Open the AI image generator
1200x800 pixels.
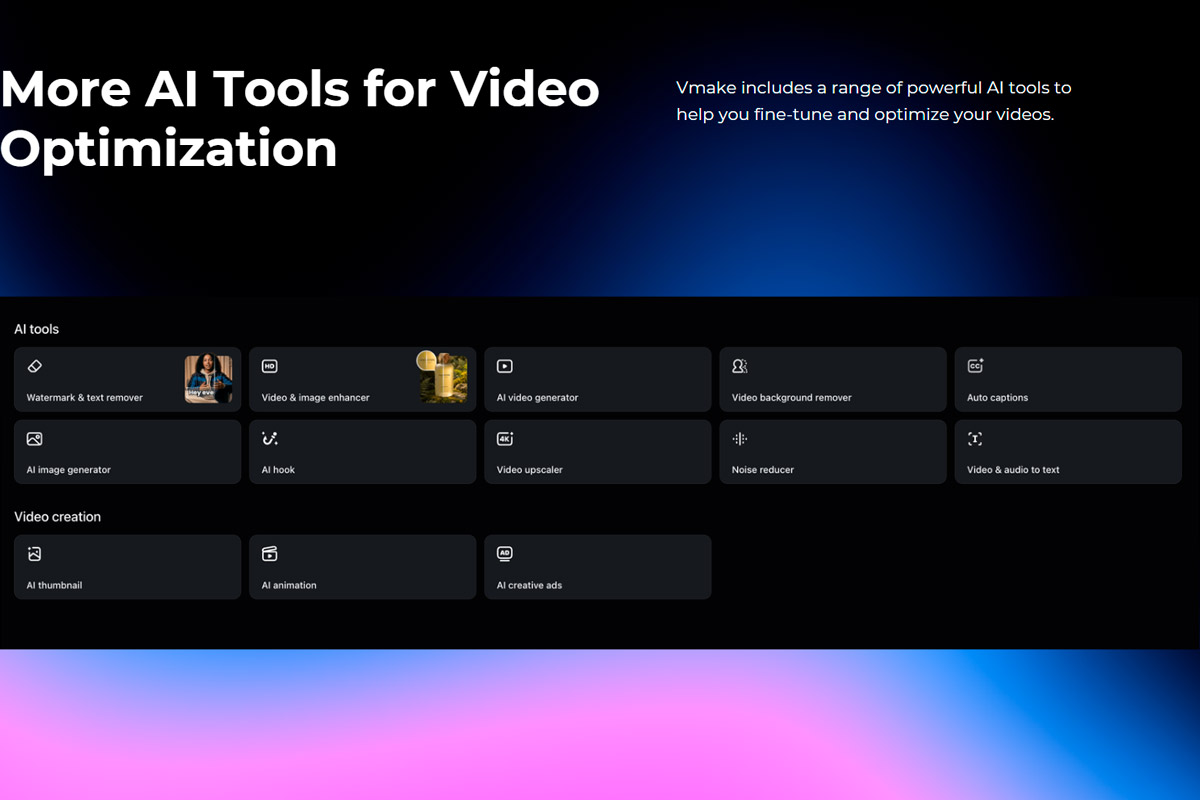click(x=127, y=452)
